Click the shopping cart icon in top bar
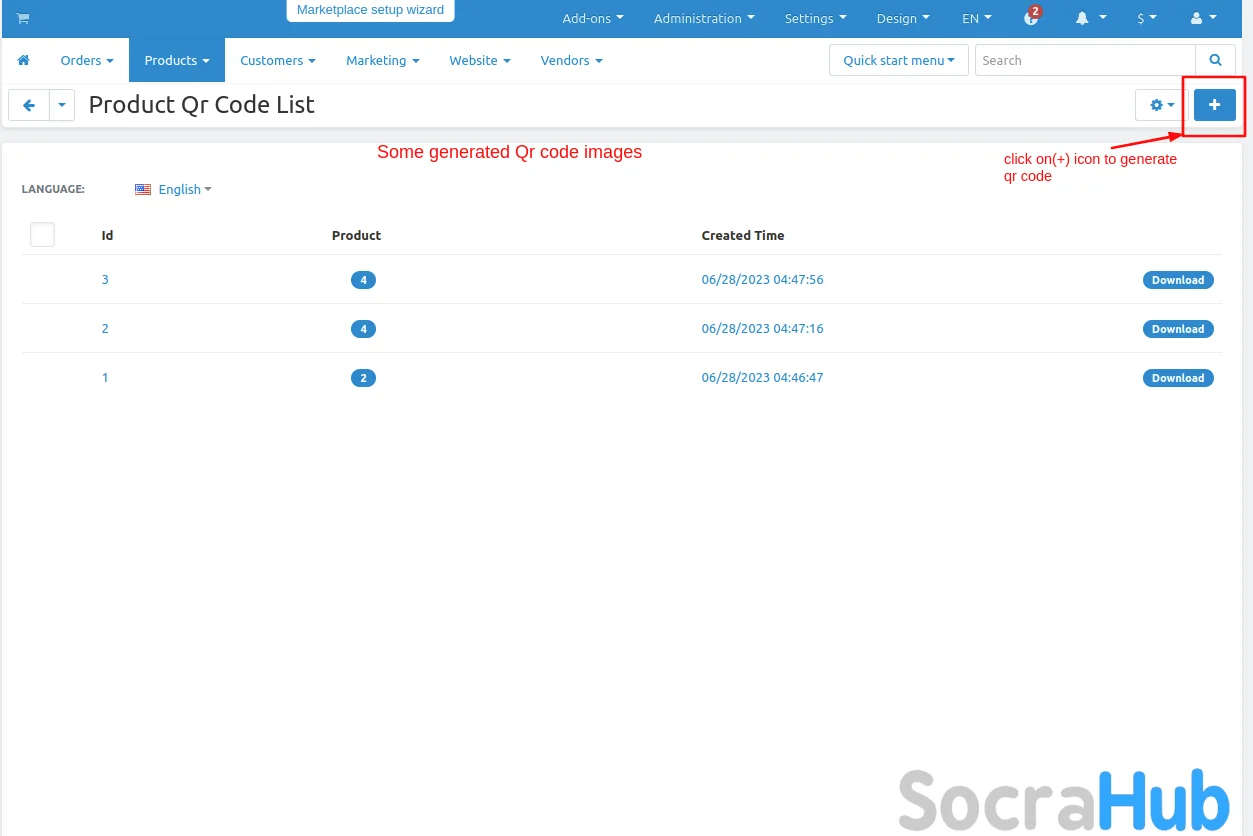 point(23,18)
